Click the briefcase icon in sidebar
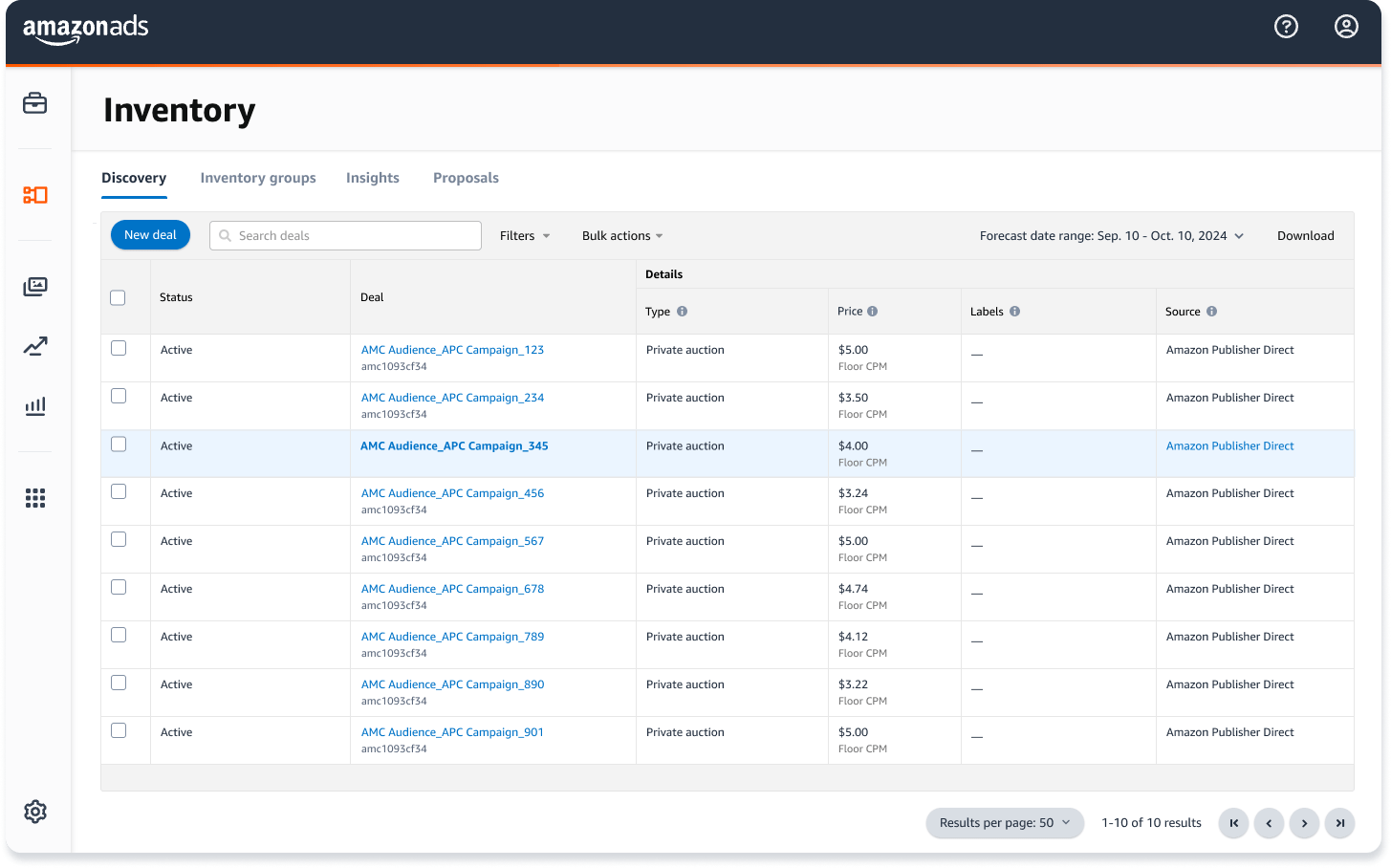1391x868 pixels. coord(35,103)
